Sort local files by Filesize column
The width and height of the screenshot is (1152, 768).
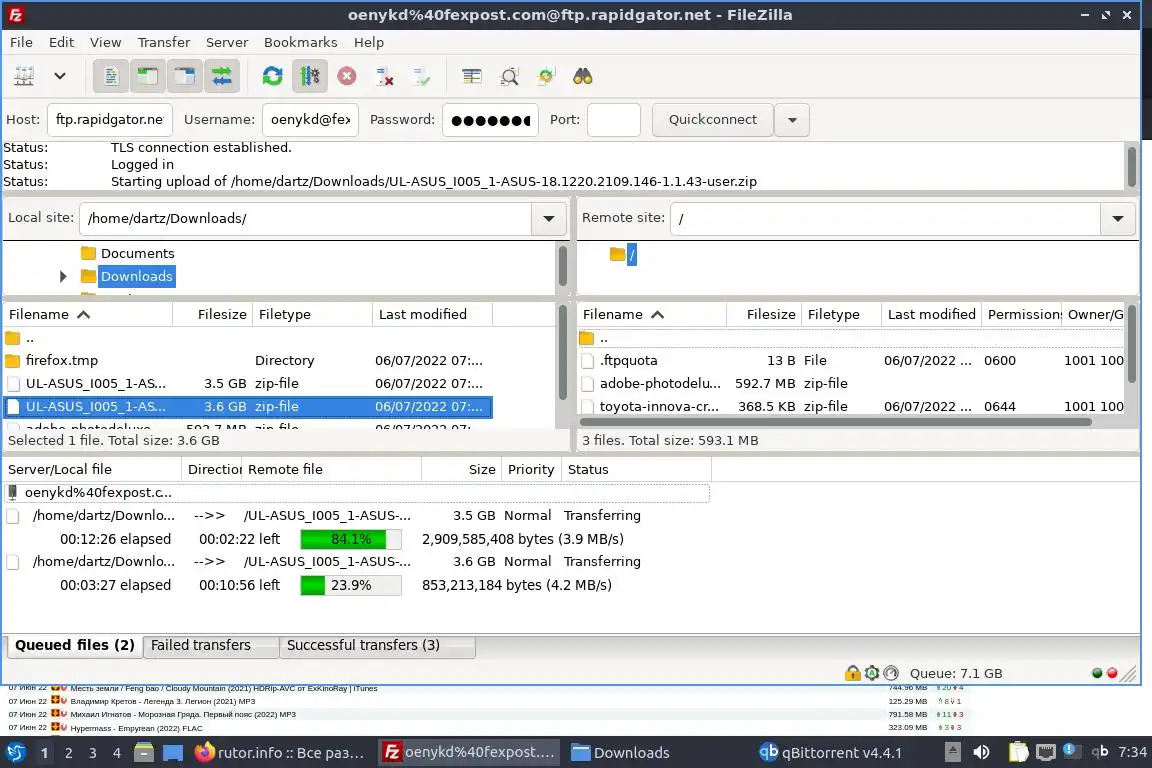[x=213, y=315]
